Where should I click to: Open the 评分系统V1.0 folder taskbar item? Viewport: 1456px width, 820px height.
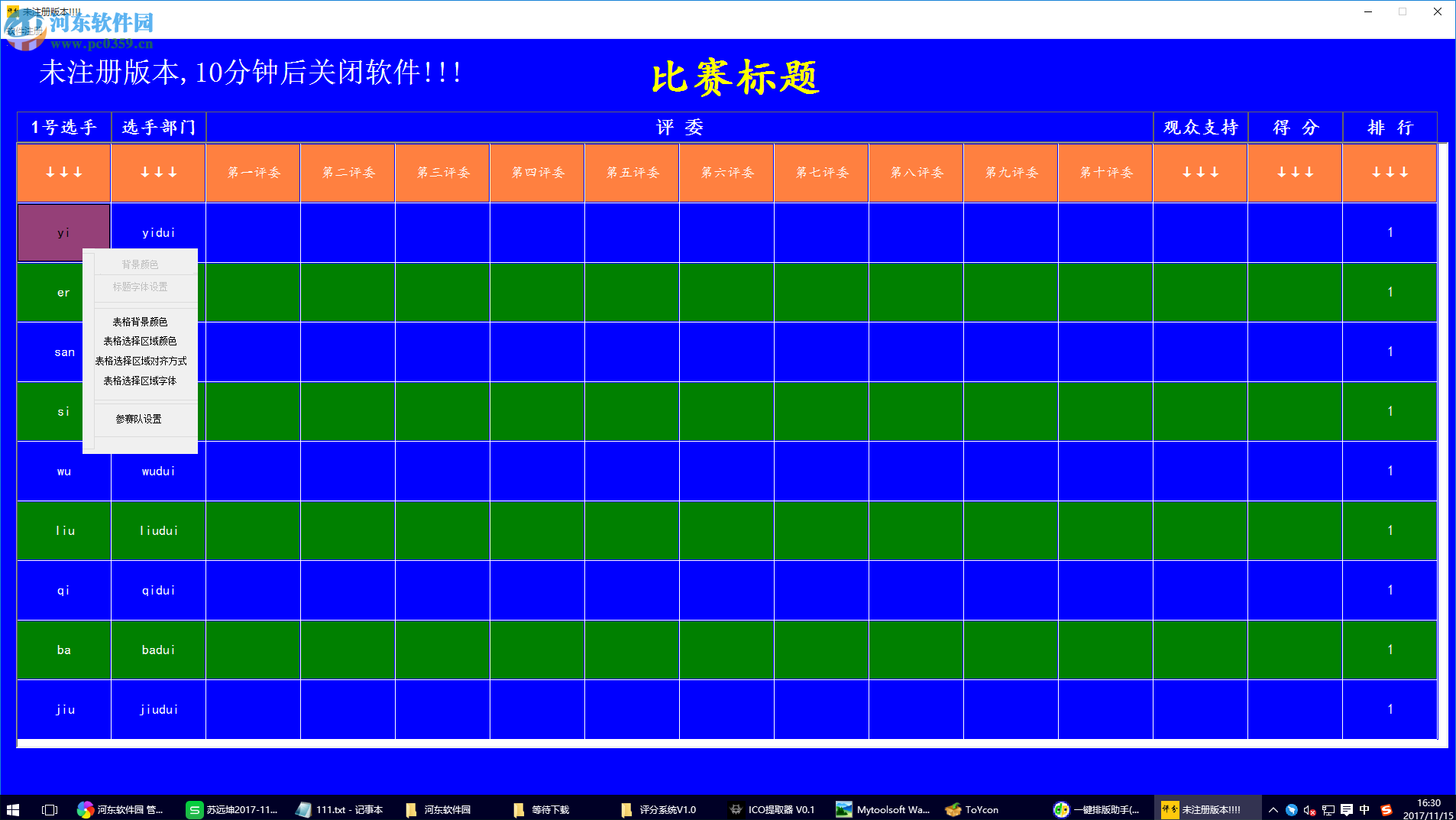click(659, 809)
